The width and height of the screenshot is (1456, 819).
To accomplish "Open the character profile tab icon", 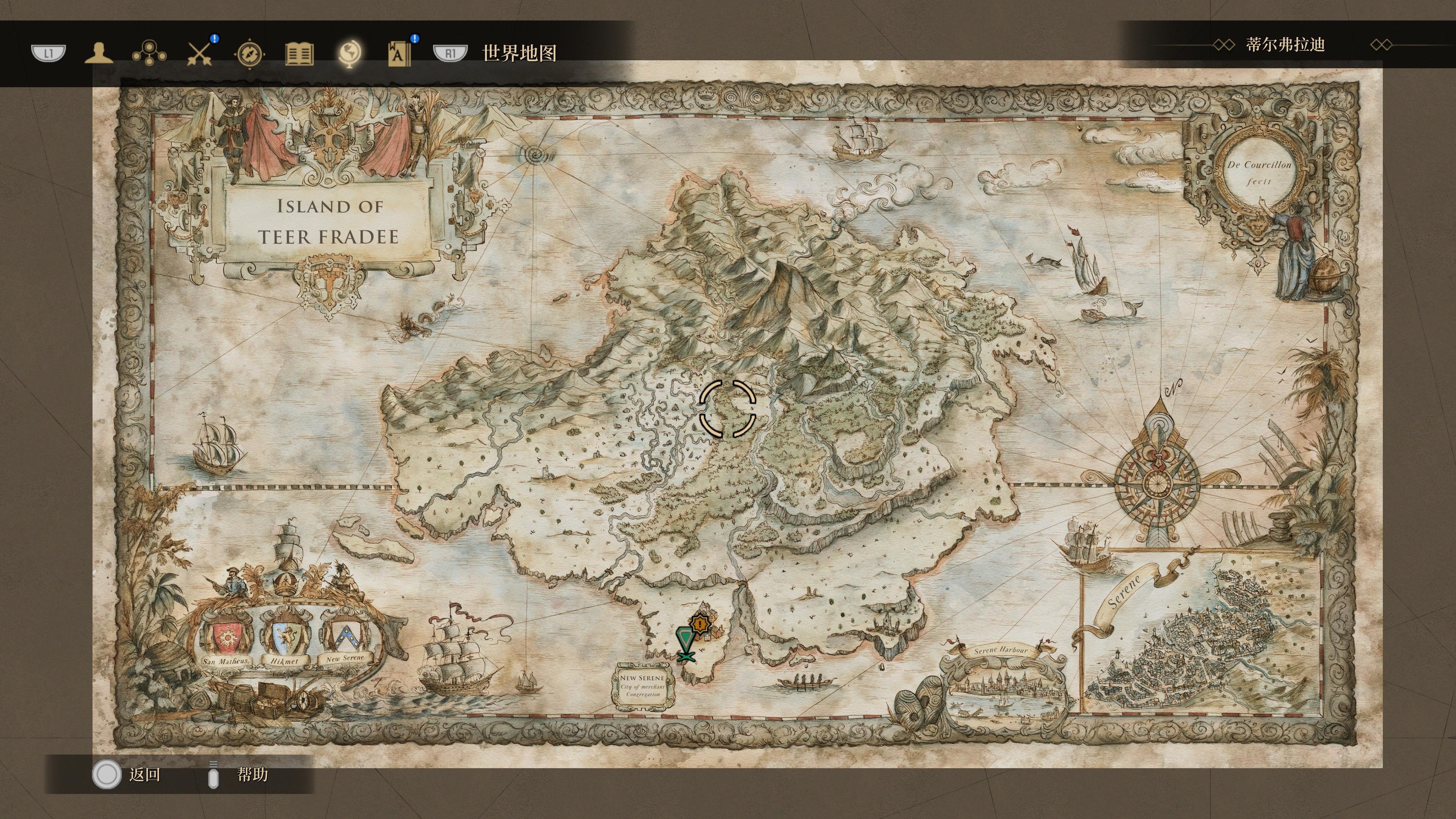I will pos(99,54).
